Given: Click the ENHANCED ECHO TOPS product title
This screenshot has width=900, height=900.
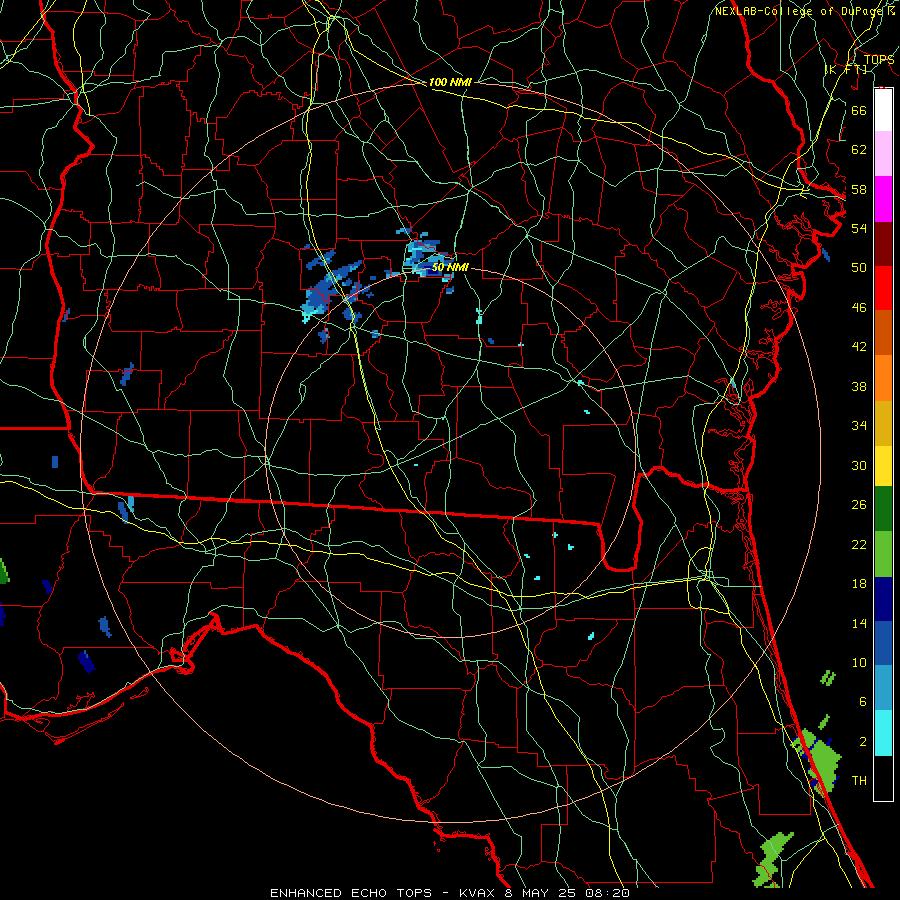Looking at the screenshot, I should (x=350, y=893).
